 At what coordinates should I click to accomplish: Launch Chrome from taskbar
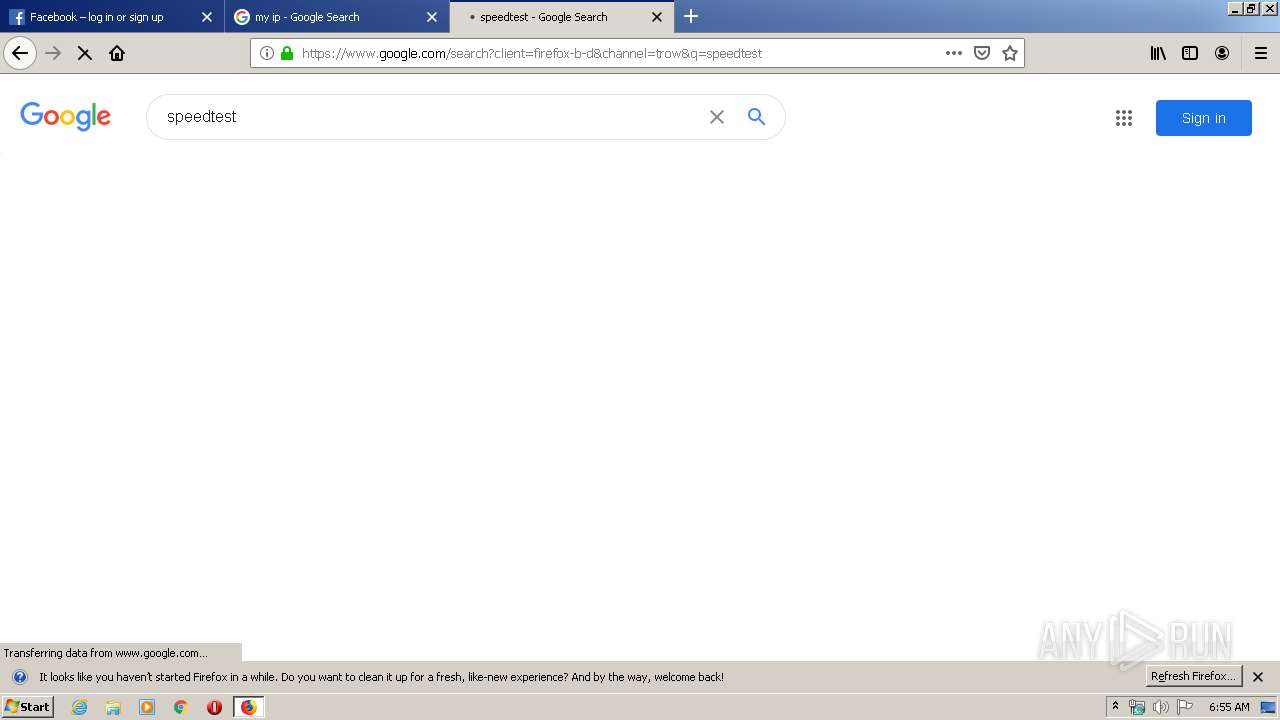point(181,707)
